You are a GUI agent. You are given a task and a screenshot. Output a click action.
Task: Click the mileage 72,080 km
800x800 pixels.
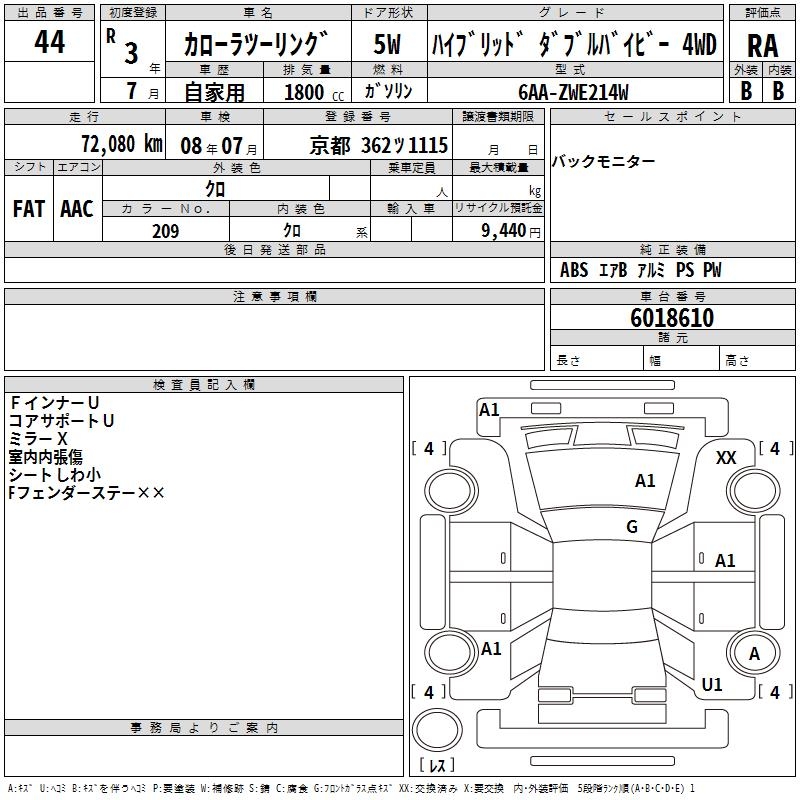tap(122, 144)
